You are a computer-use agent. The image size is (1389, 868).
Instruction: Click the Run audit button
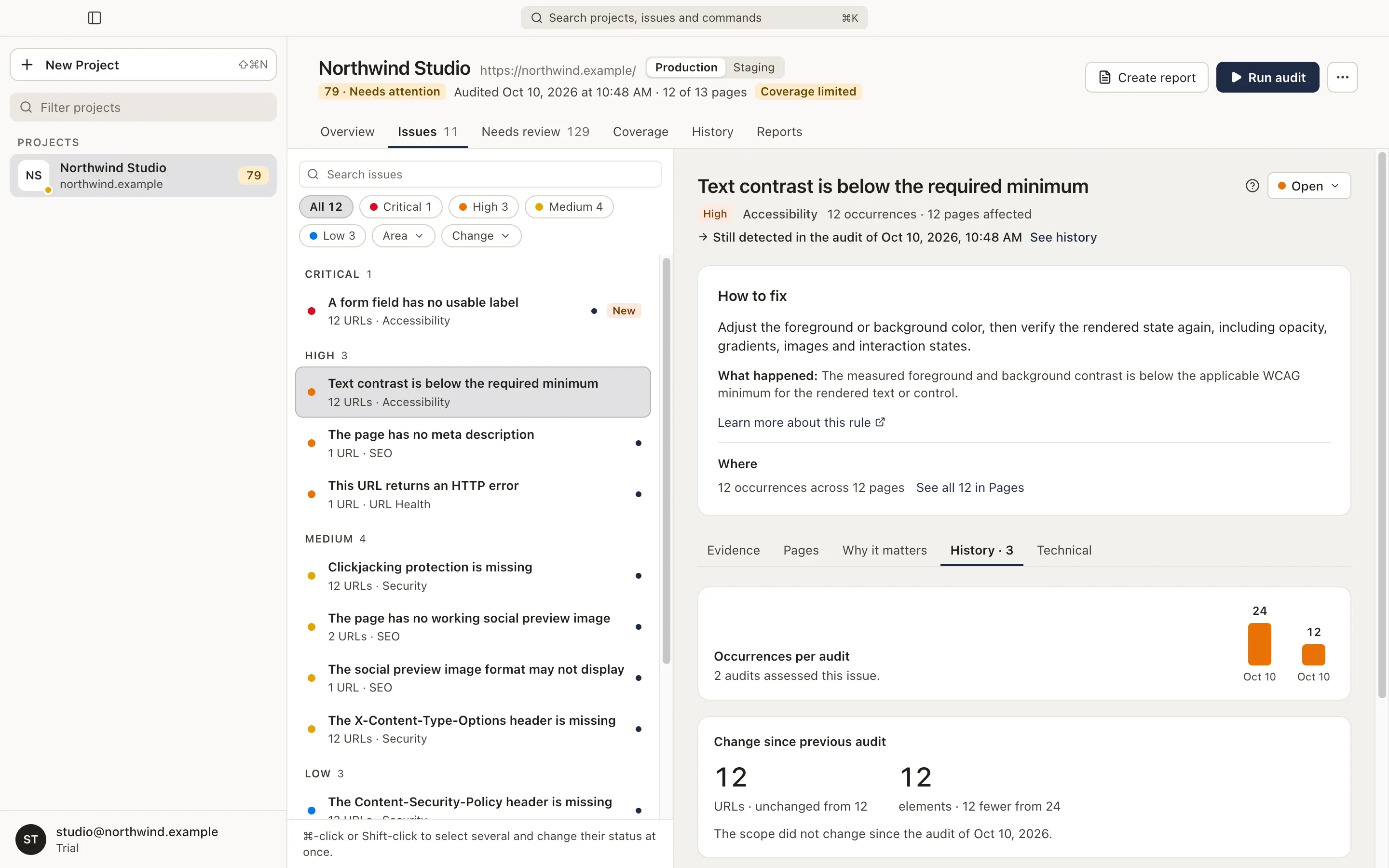pos(1267,77)
